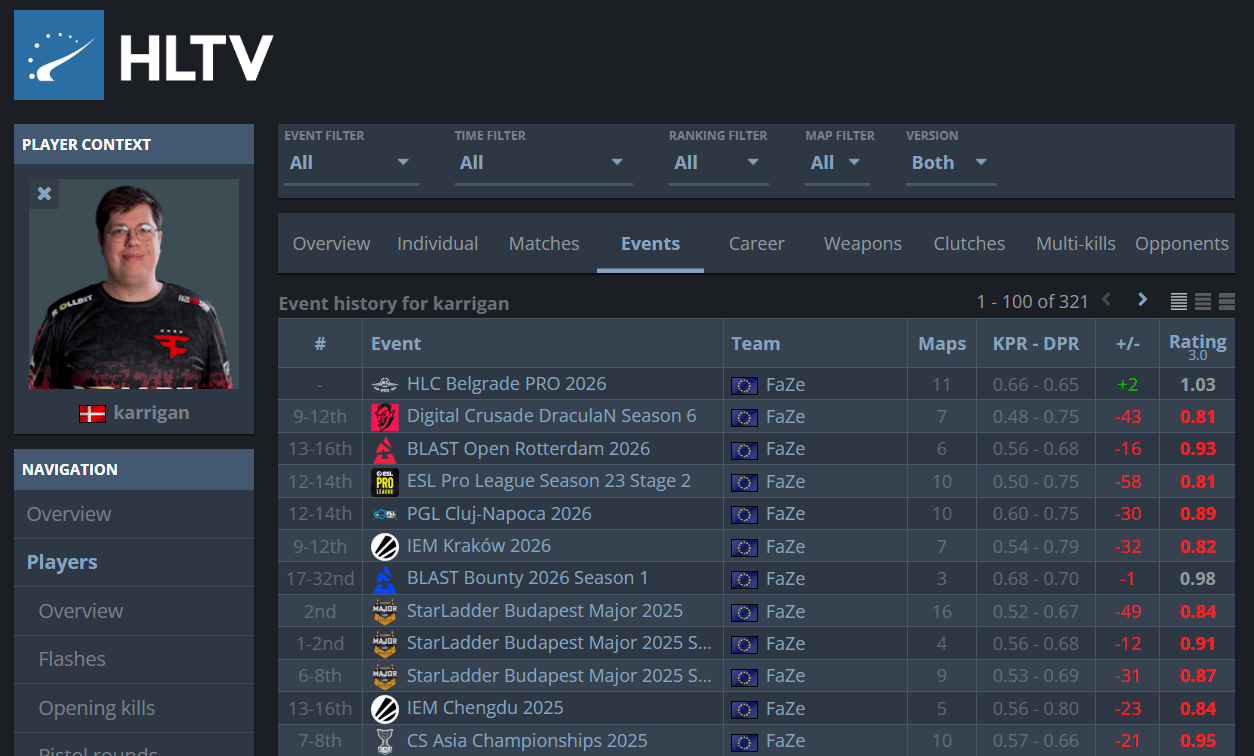Switch to the densest table layout icon
The height and width of the screenshot is (756, 1254).
point(1178,301)
